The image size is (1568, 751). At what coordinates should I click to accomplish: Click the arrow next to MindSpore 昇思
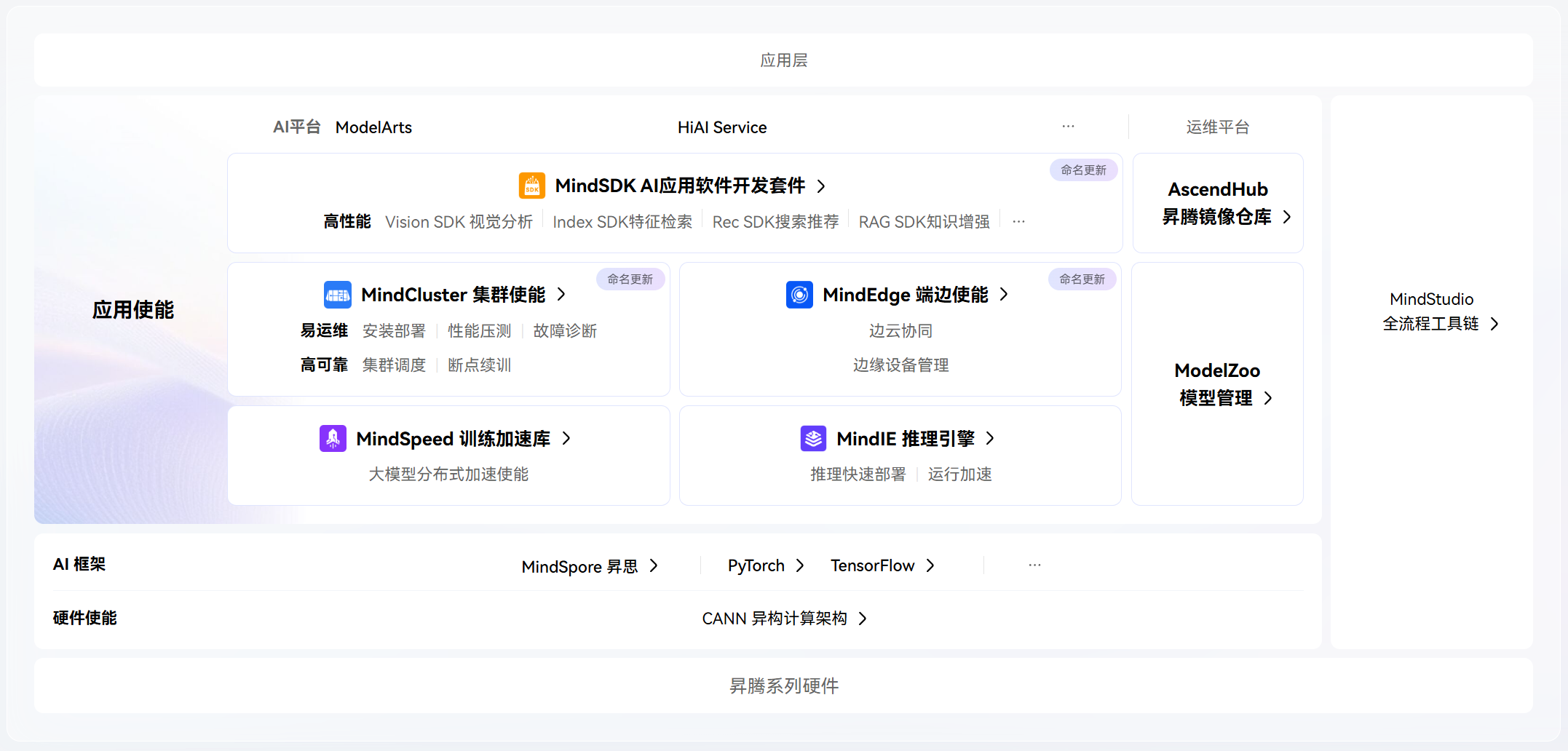click(654, 566)
